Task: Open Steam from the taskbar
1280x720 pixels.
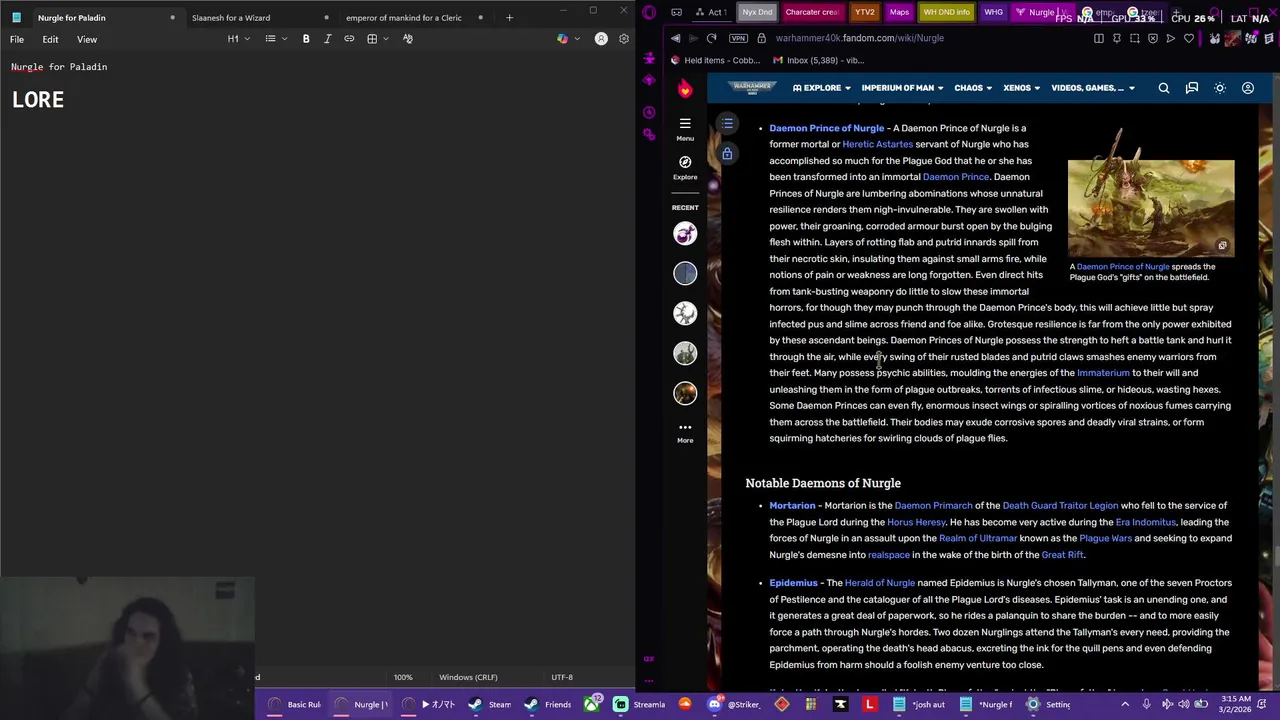Action: [490, 704]
